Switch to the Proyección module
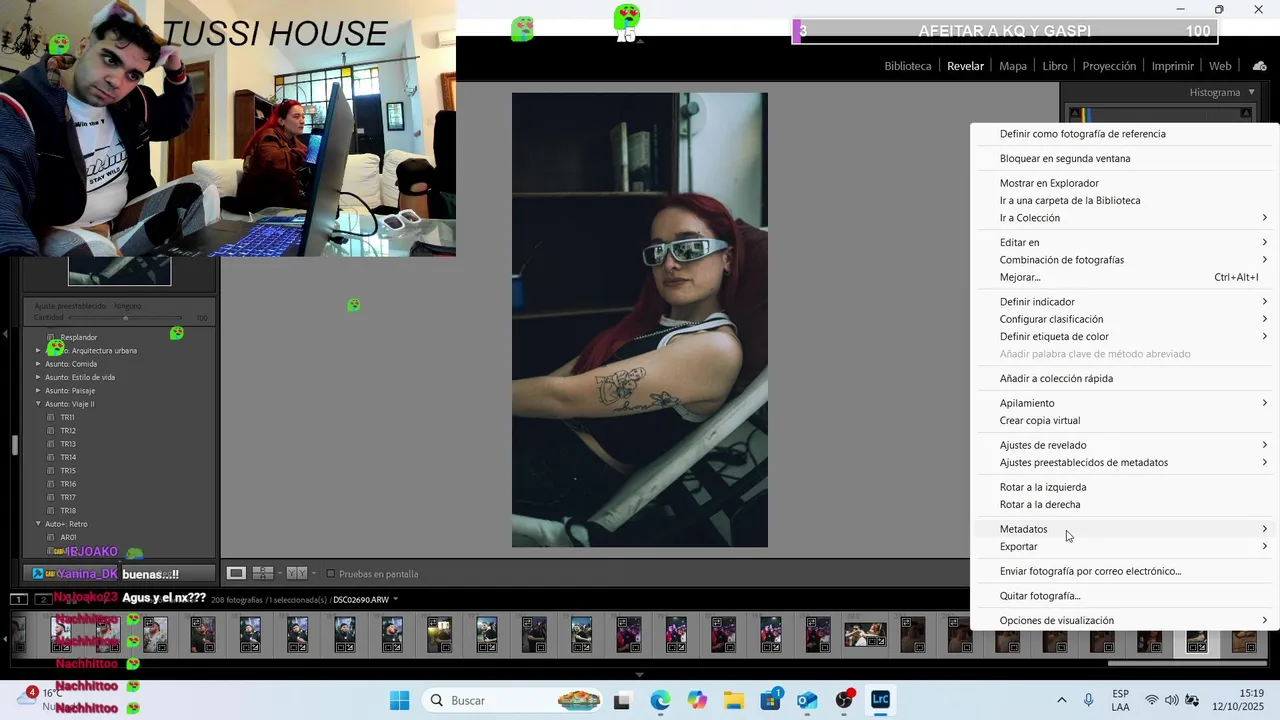This screenshot has width=1280, height=720. point(1109,66)
